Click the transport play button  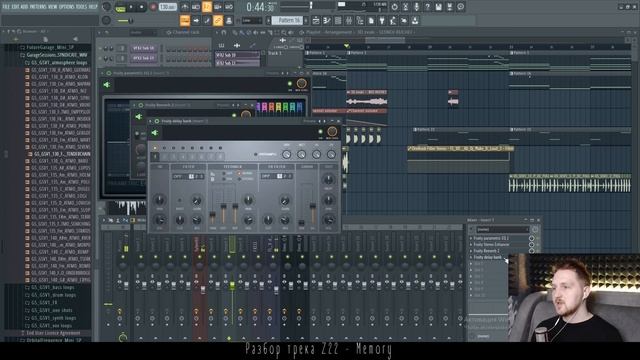coord(131,7)
